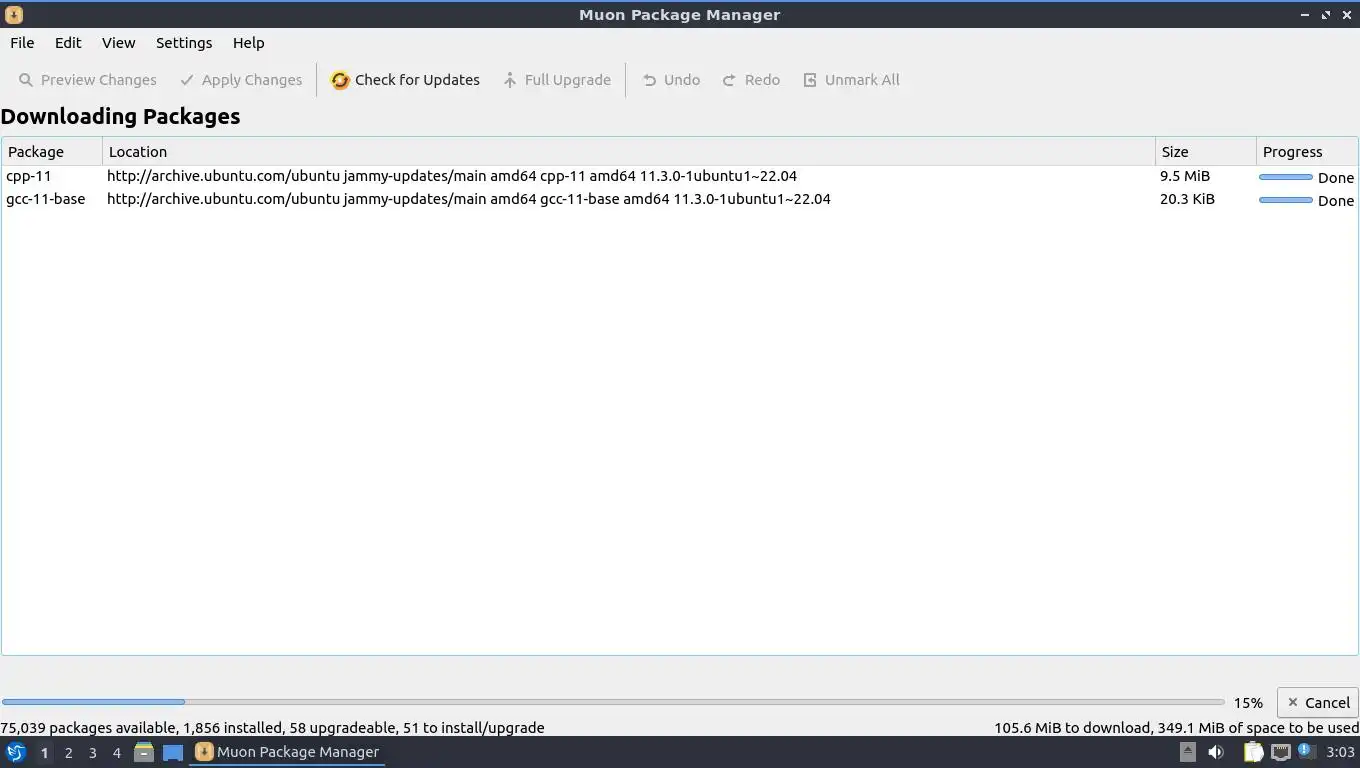Click the overall download progress bar
This screenshot has height=768, width=1360.
pyautogui.click(x=613, y=702)
